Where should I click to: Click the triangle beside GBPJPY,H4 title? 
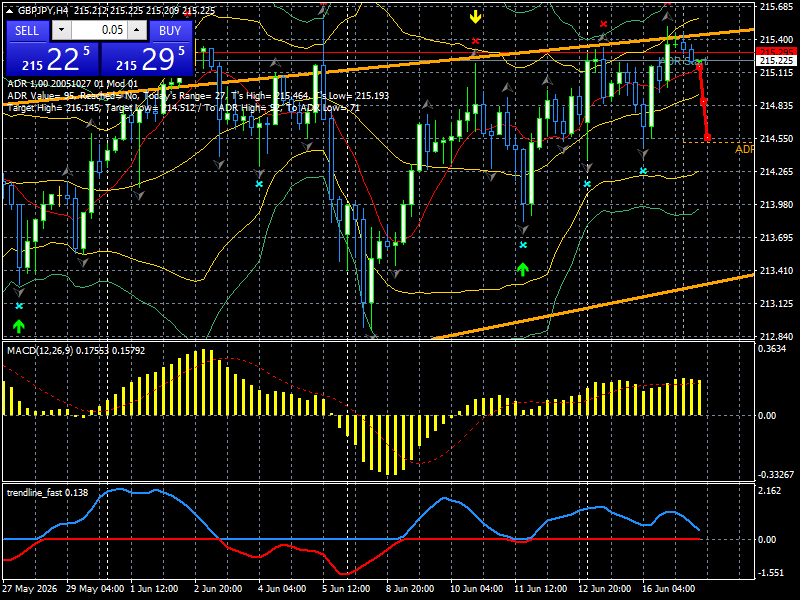click(10, 10)
